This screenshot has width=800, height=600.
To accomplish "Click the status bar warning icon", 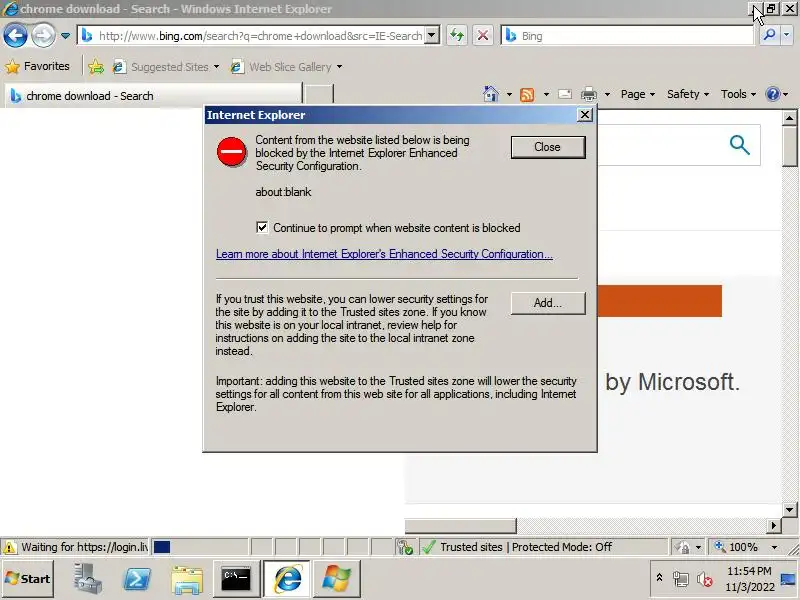I will point(9,547).
